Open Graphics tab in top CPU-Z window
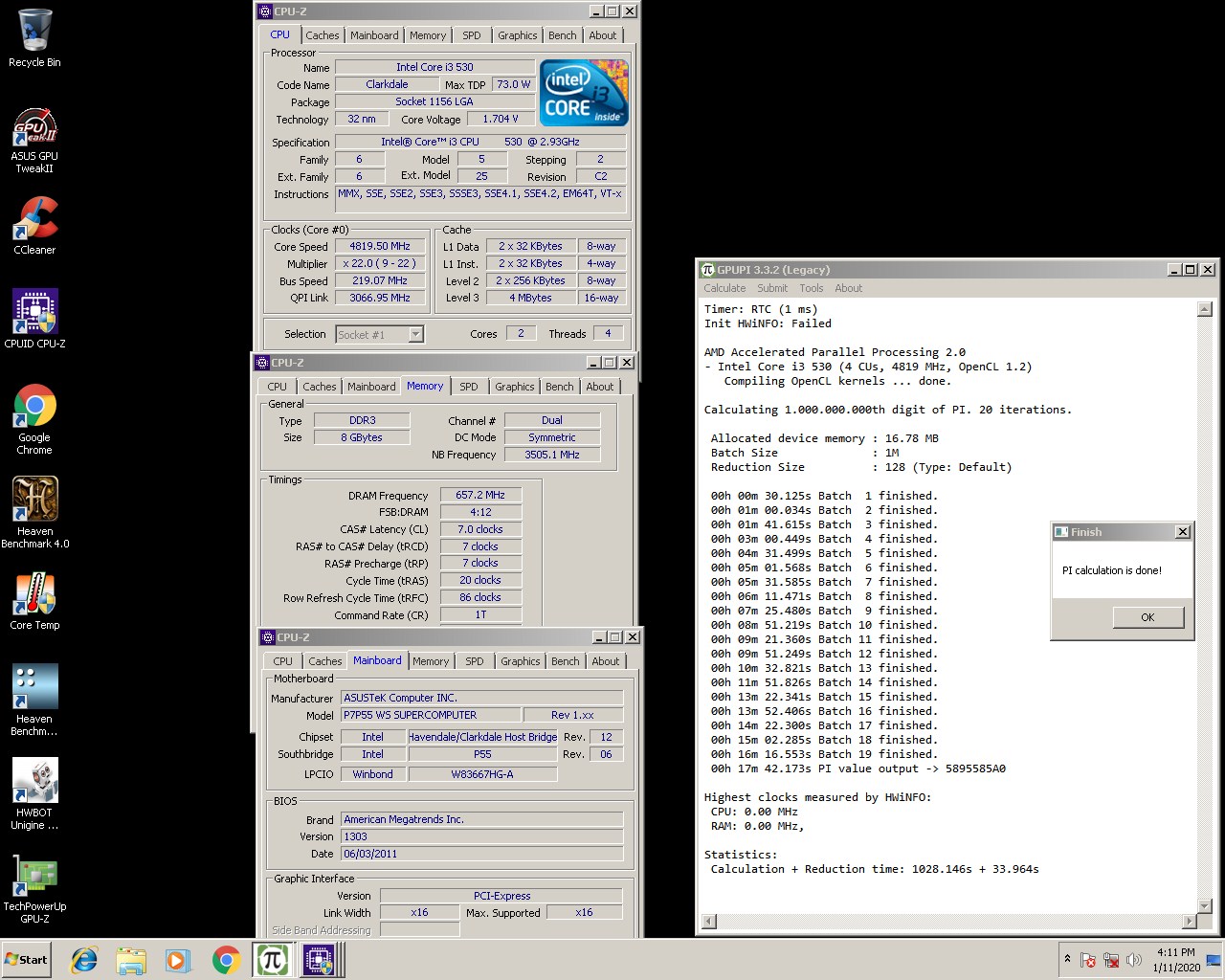Viewport: 1225px width, 980px height. pyautogui.click(x=518, y=35)
